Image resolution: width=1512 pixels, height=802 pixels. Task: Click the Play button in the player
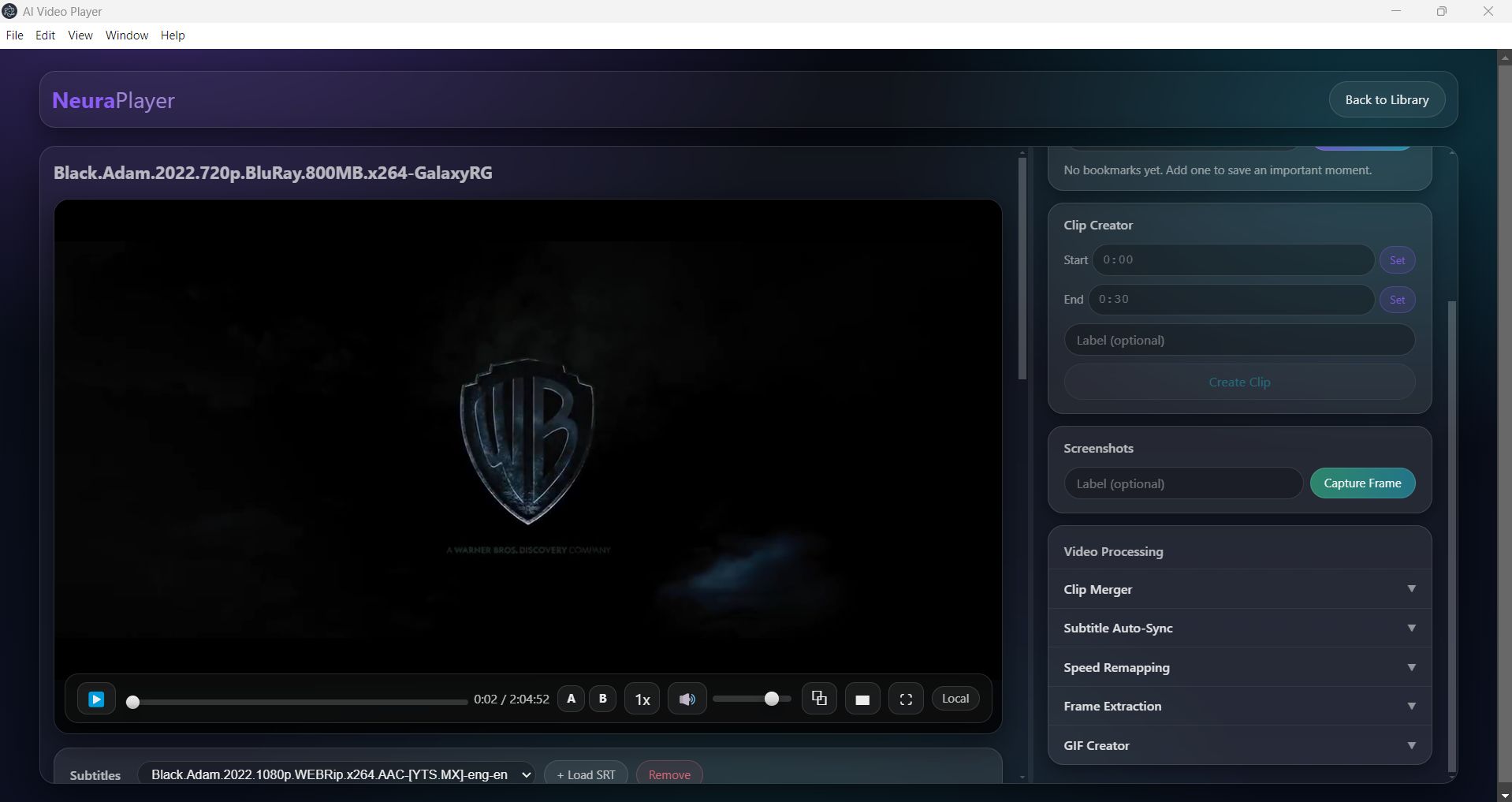[96, 699]
